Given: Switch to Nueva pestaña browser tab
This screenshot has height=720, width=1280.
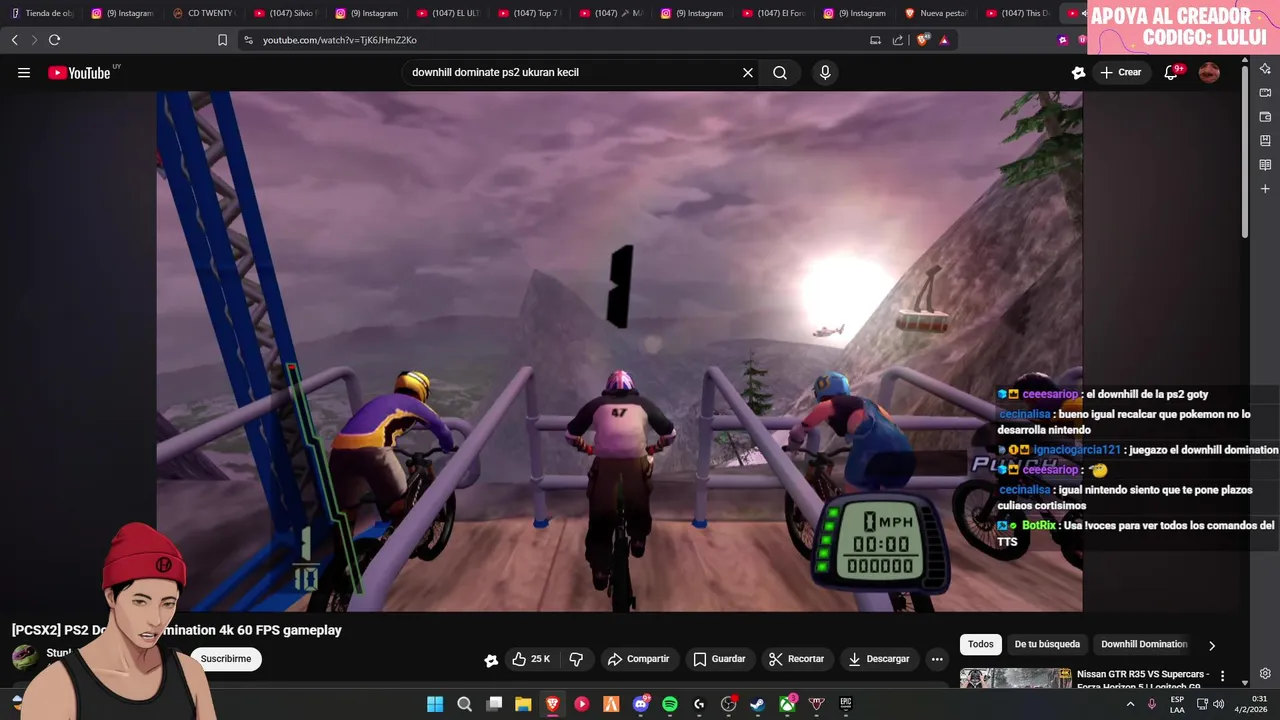Looking at the screenshot, I should click(935, 13).
